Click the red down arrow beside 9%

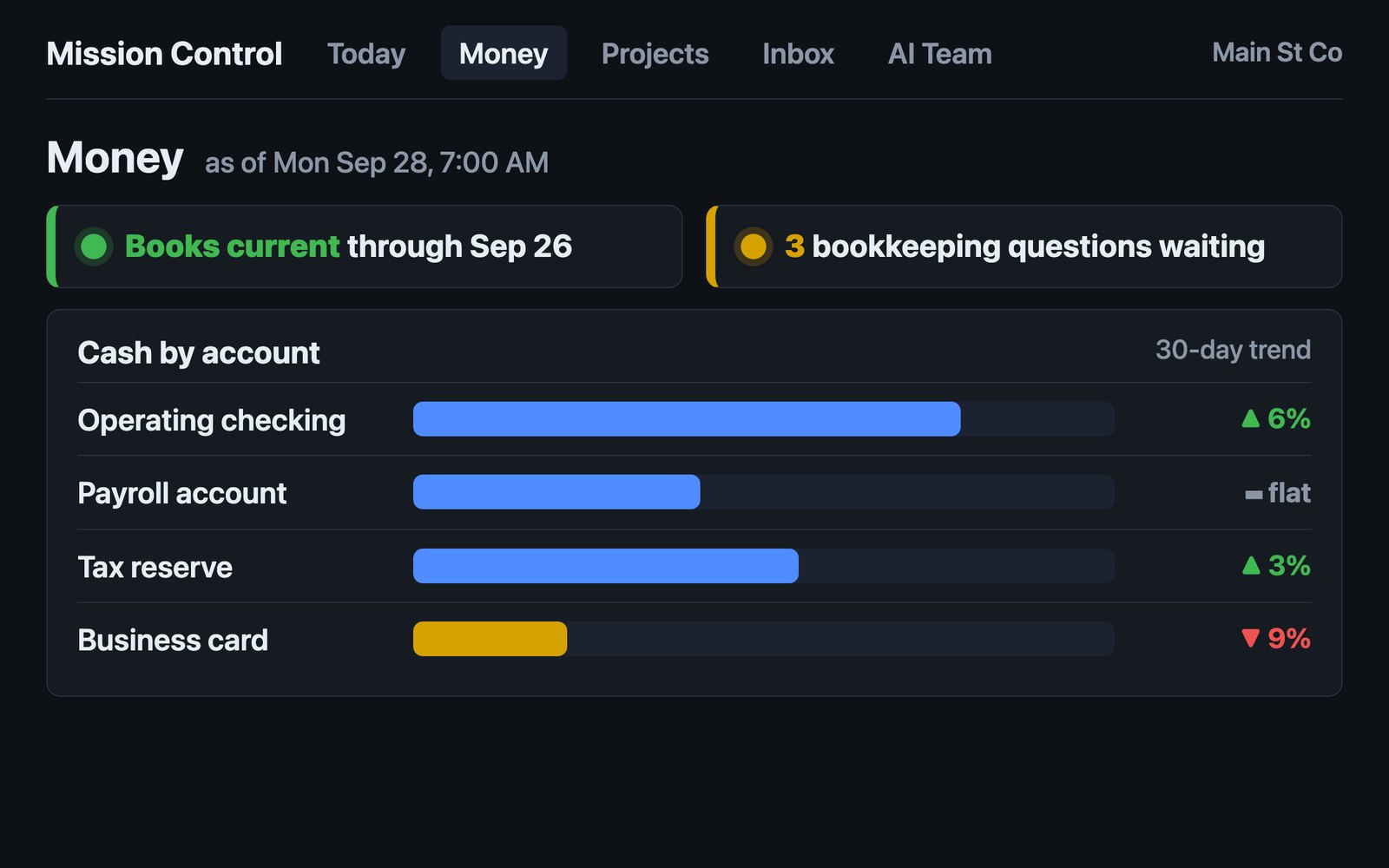(x=1250, y=639)
